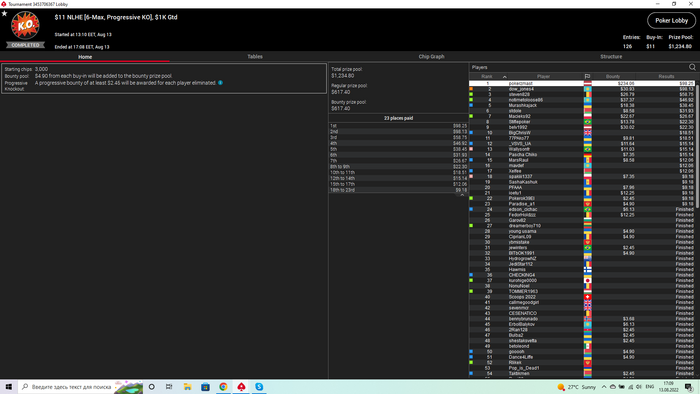The width and height of the screenshot is (700, 394).
Task: Switch to the Home tab
Action: [x=85, y=57]
